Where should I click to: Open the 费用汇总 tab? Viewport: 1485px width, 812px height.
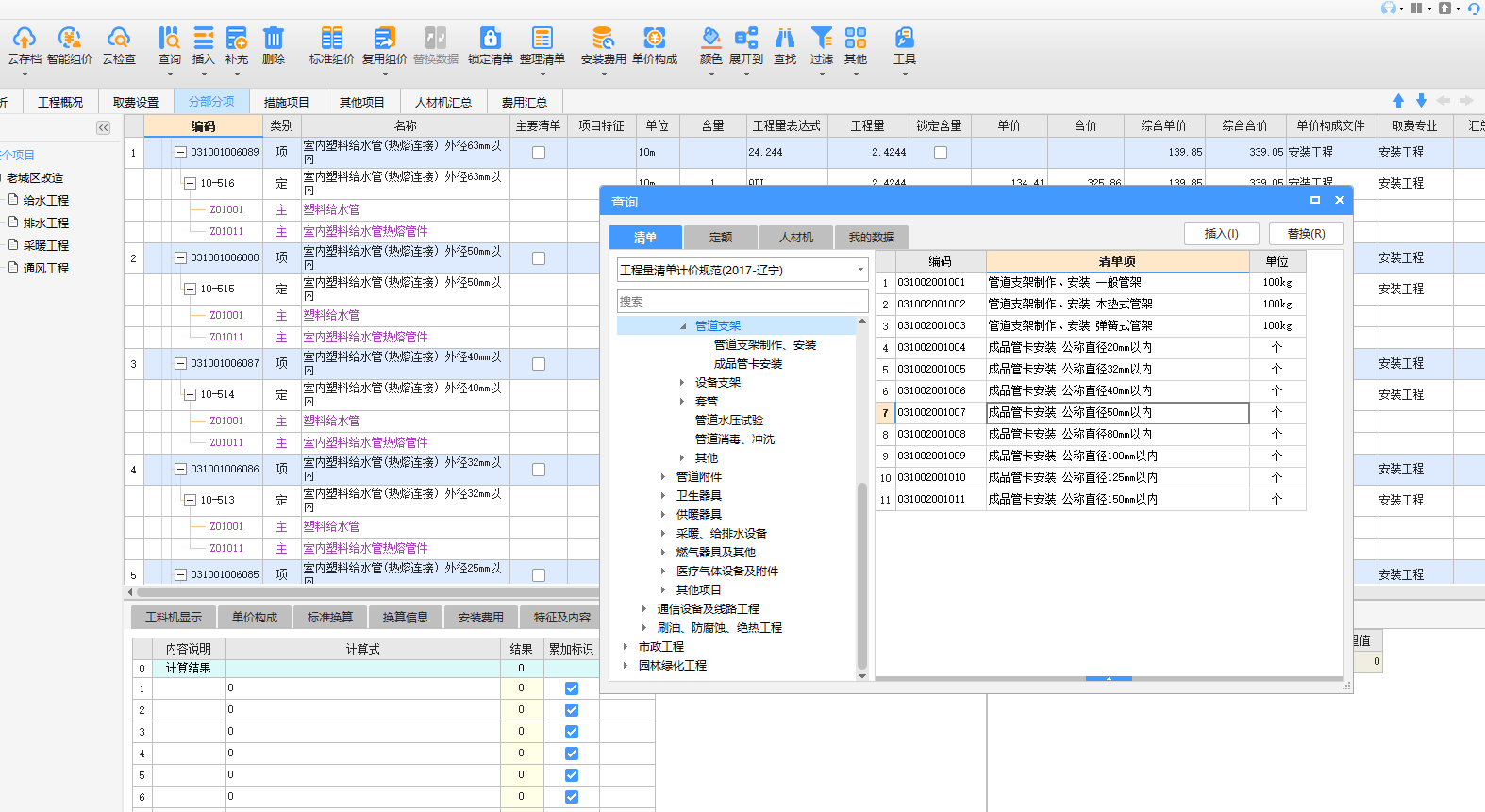click(525, 102)
